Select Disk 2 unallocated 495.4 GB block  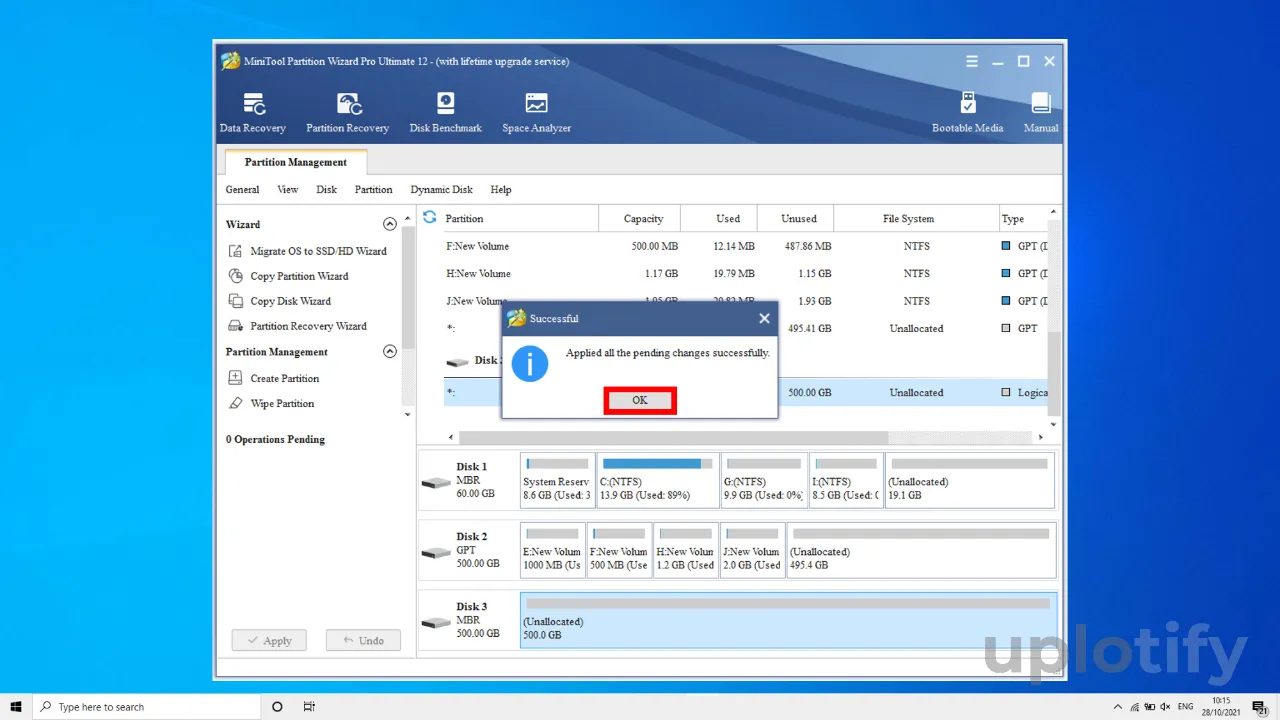click(921, 550)
